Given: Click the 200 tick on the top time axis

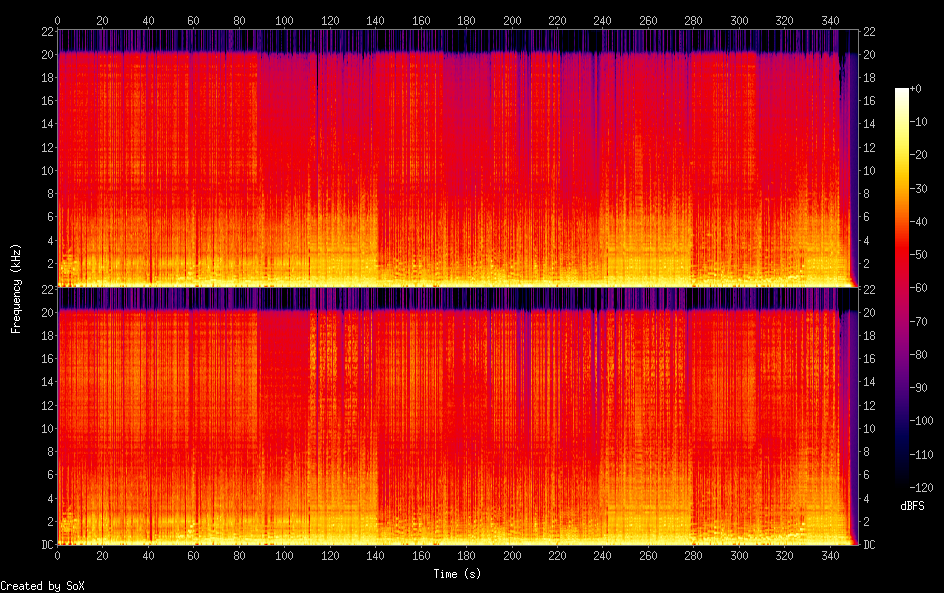Looking at the screenshot, I should [x=513, y=20].
